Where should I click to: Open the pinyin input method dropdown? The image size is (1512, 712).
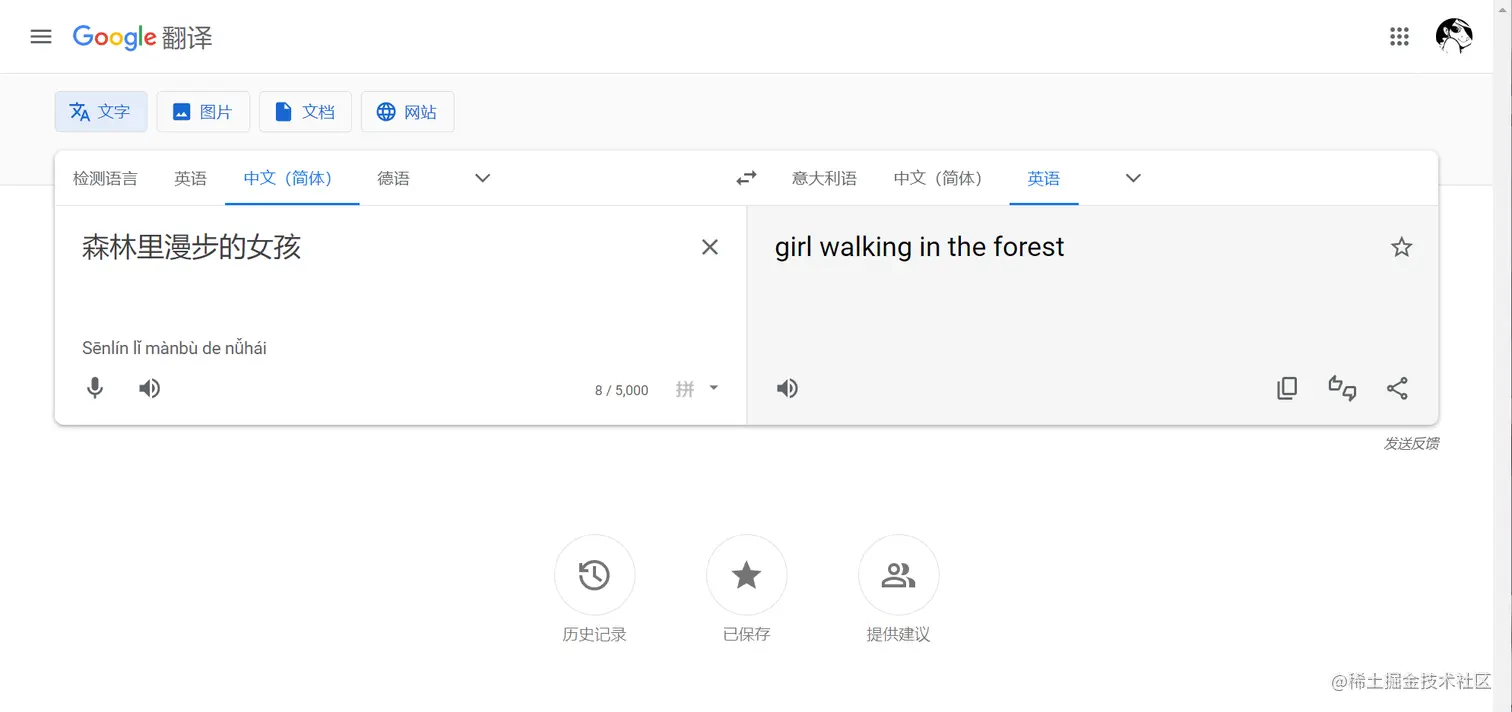pos(712,388)
